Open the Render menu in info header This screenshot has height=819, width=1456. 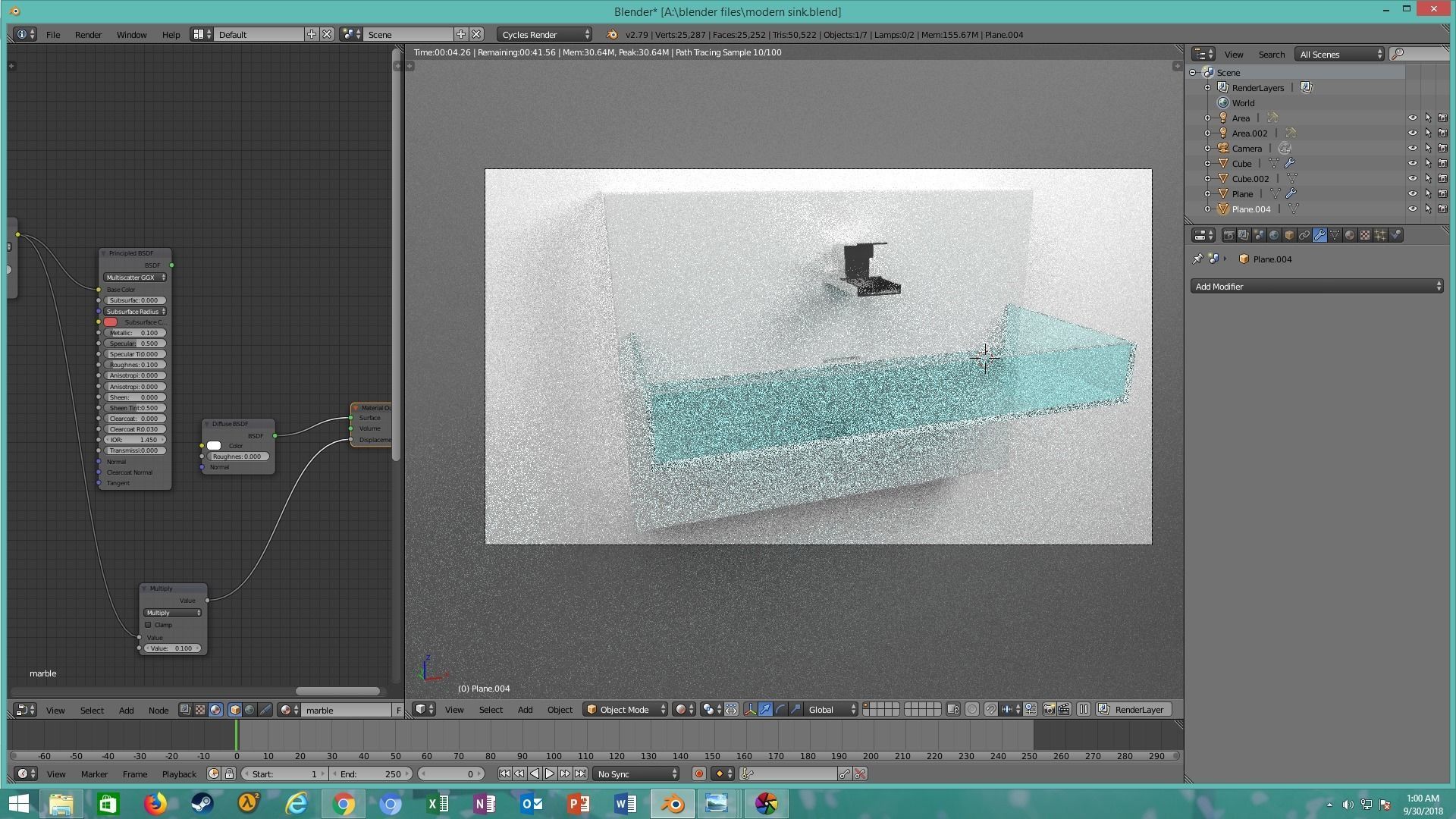pos(88,34)
